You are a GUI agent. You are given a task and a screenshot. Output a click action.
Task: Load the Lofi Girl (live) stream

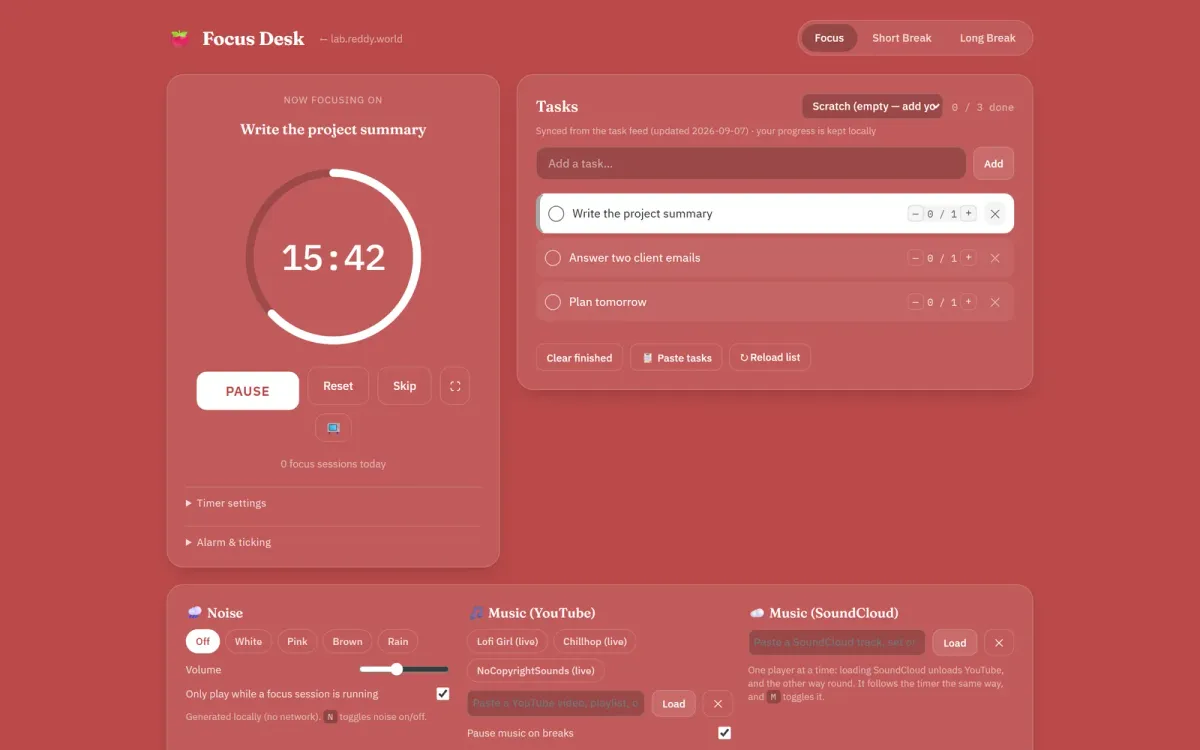(x=507, y=642)
